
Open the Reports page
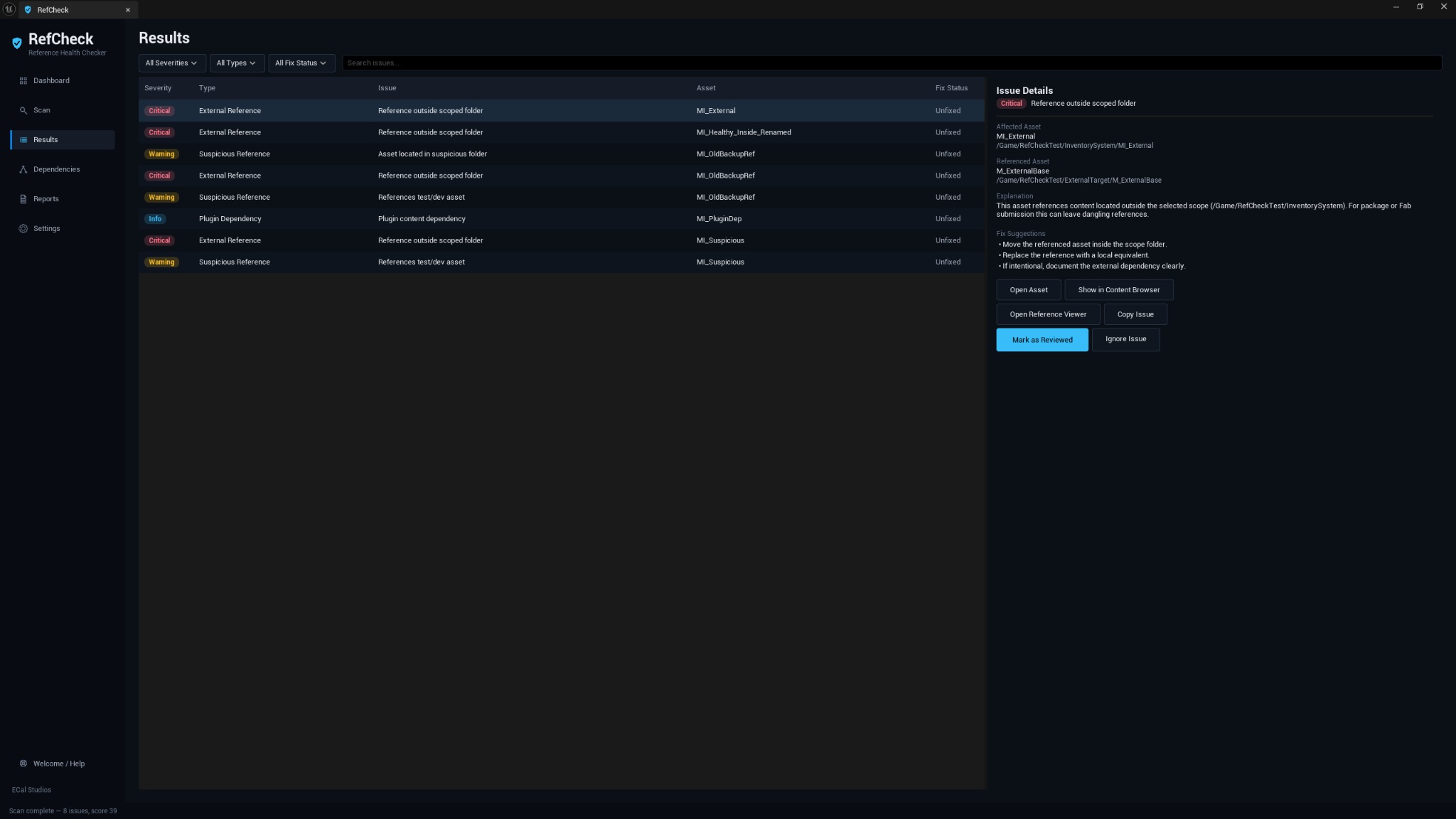click(x=63, y=199)
